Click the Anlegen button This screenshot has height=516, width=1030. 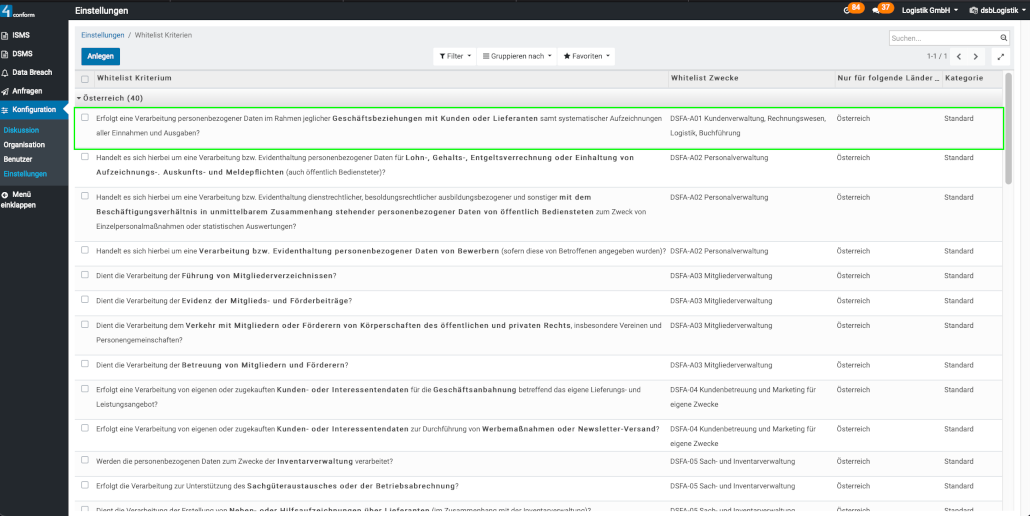pos(100,56)
